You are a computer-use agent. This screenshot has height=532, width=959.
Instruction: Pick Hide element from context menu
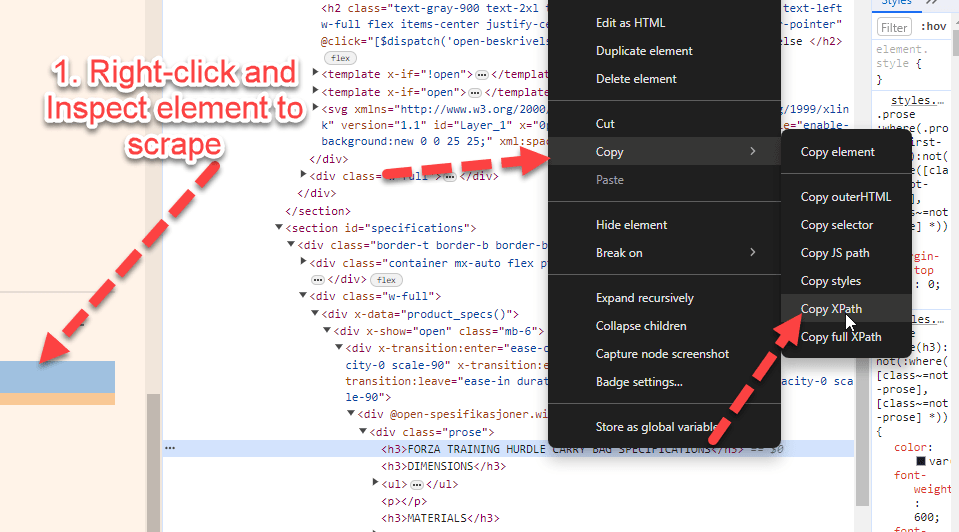(x=631, y=225)
